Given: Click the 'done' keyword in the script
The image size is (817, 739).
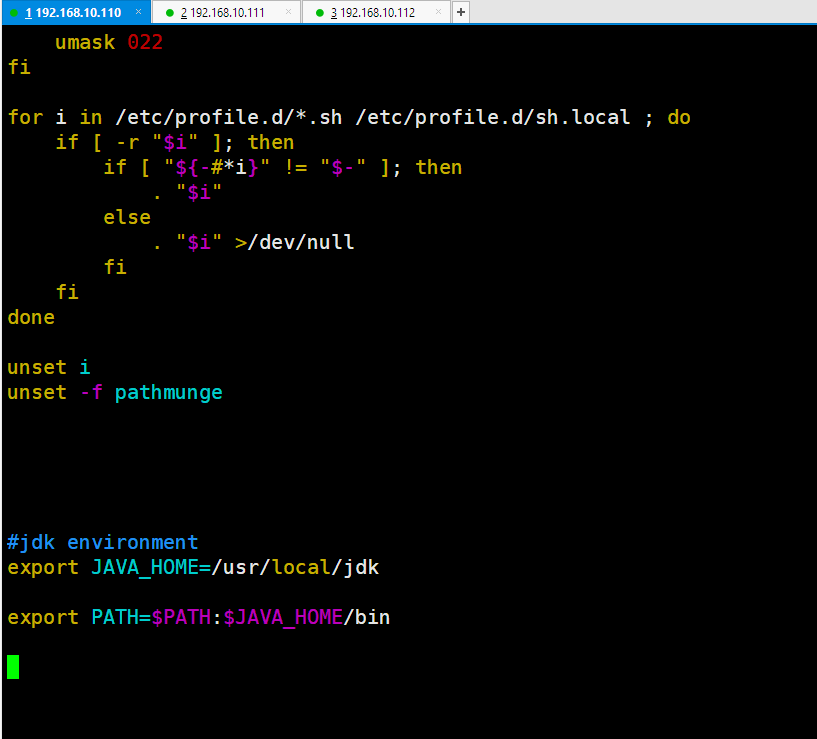Looking at the screenshot, I should tap(31, 318).
